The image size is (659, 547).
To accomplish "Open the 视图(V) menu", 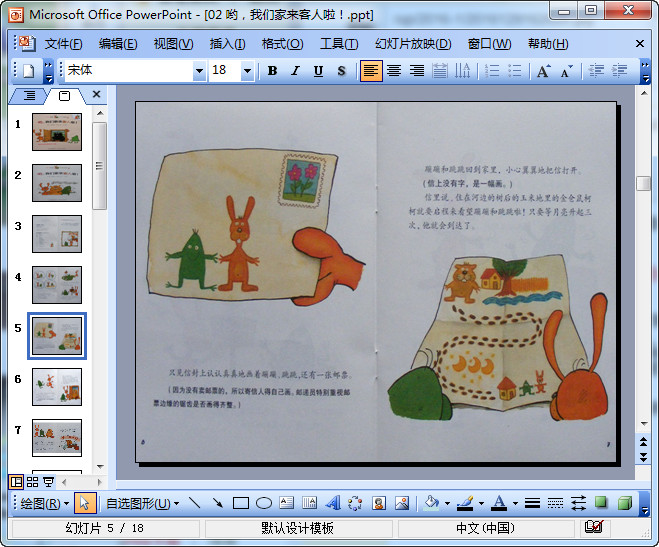I will pyautogui.click(x=173, y=44).
